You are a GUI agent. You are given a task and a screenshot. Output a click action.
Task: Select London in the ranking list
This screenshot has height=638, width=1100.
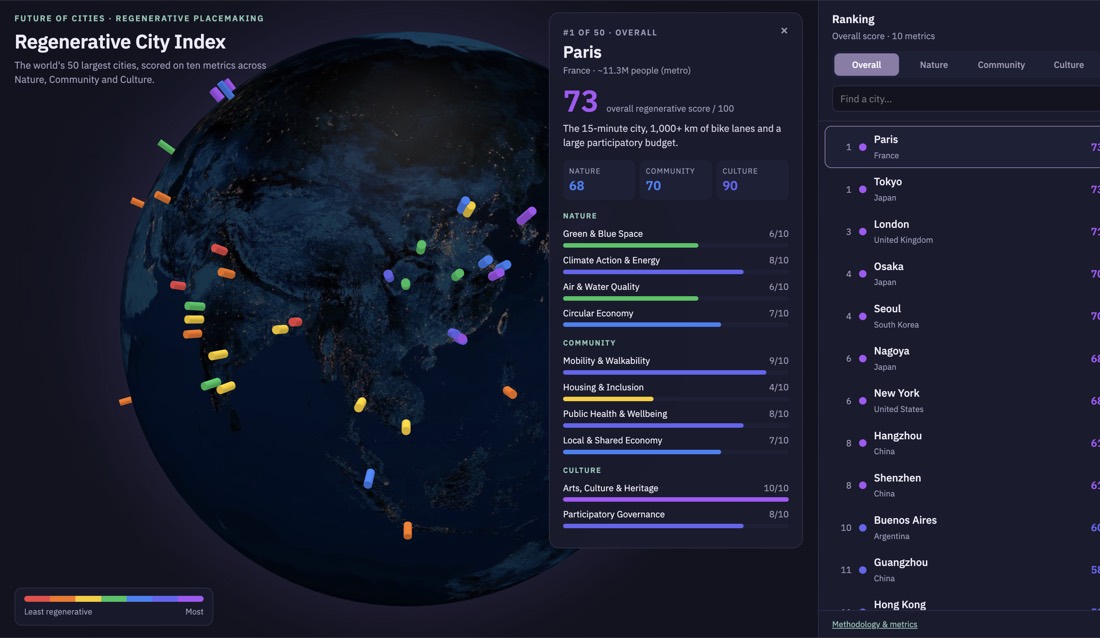(962, 232)
